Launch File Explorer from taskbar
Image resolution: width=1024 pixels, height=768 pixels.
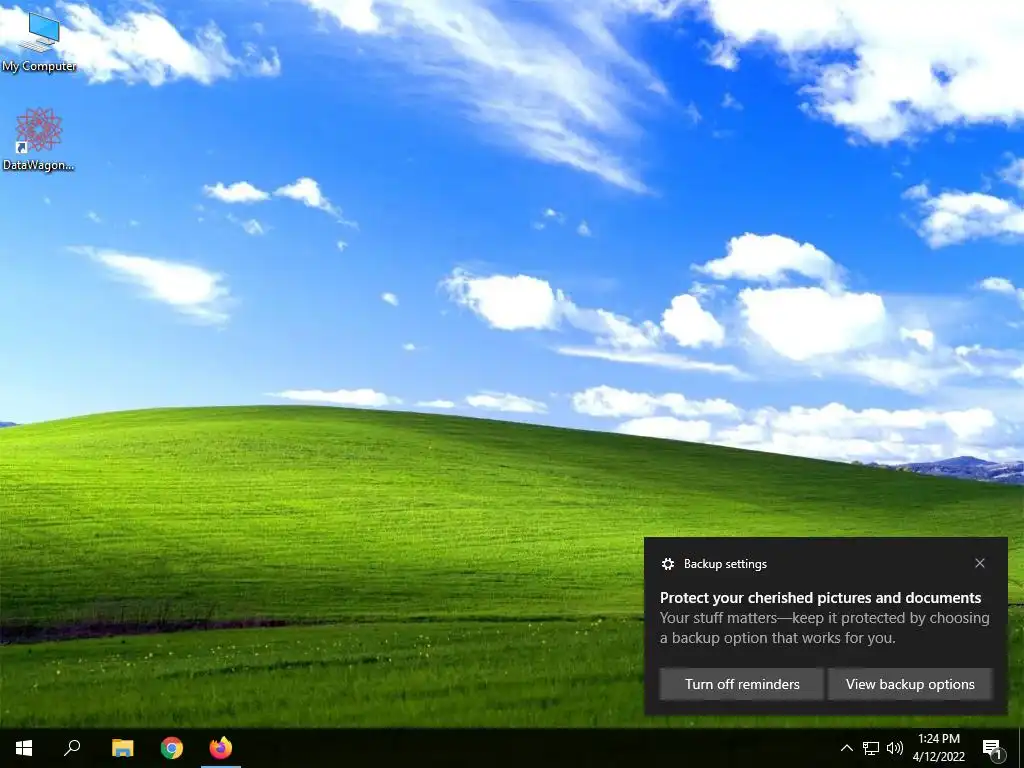point(122,748)
